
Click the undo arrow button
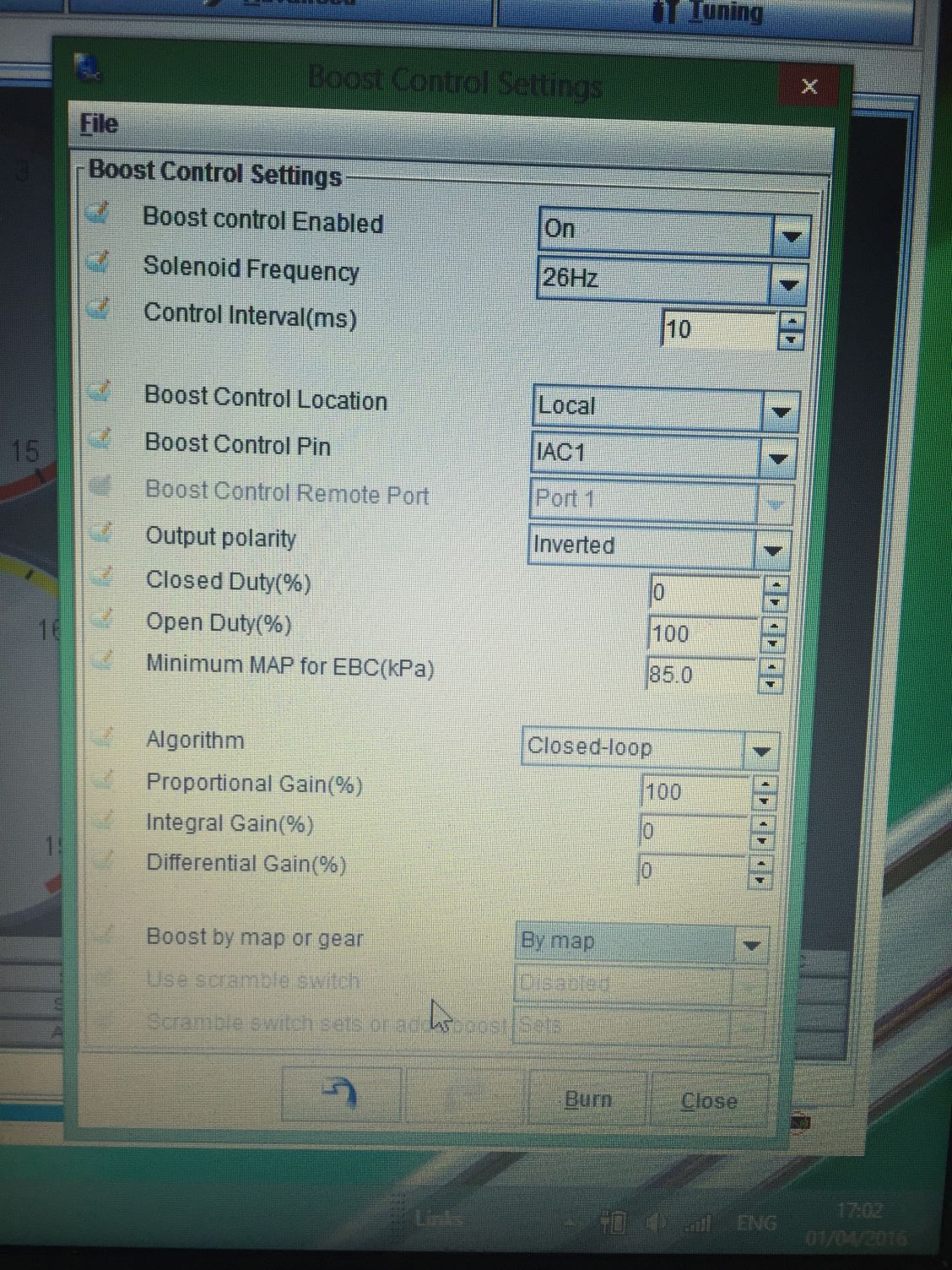pyautogui.click(x=341, y=1094)
